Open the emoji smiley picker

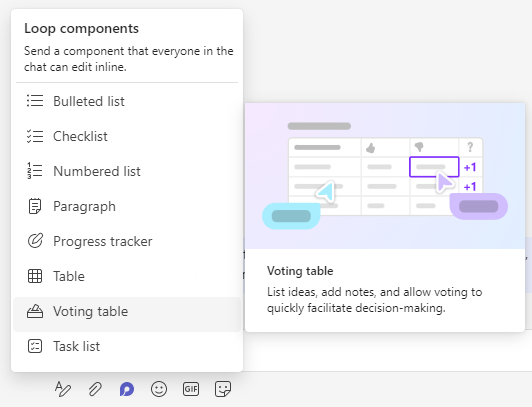159,389
